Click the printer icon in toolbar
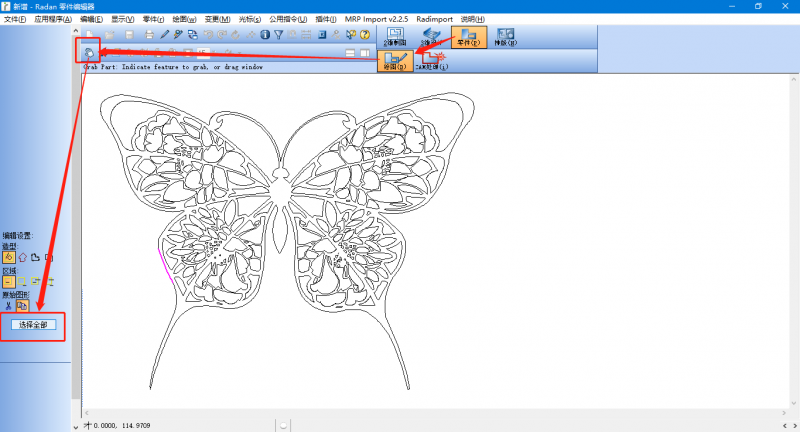Screen dimensions: 800x432 click(148, 35)
